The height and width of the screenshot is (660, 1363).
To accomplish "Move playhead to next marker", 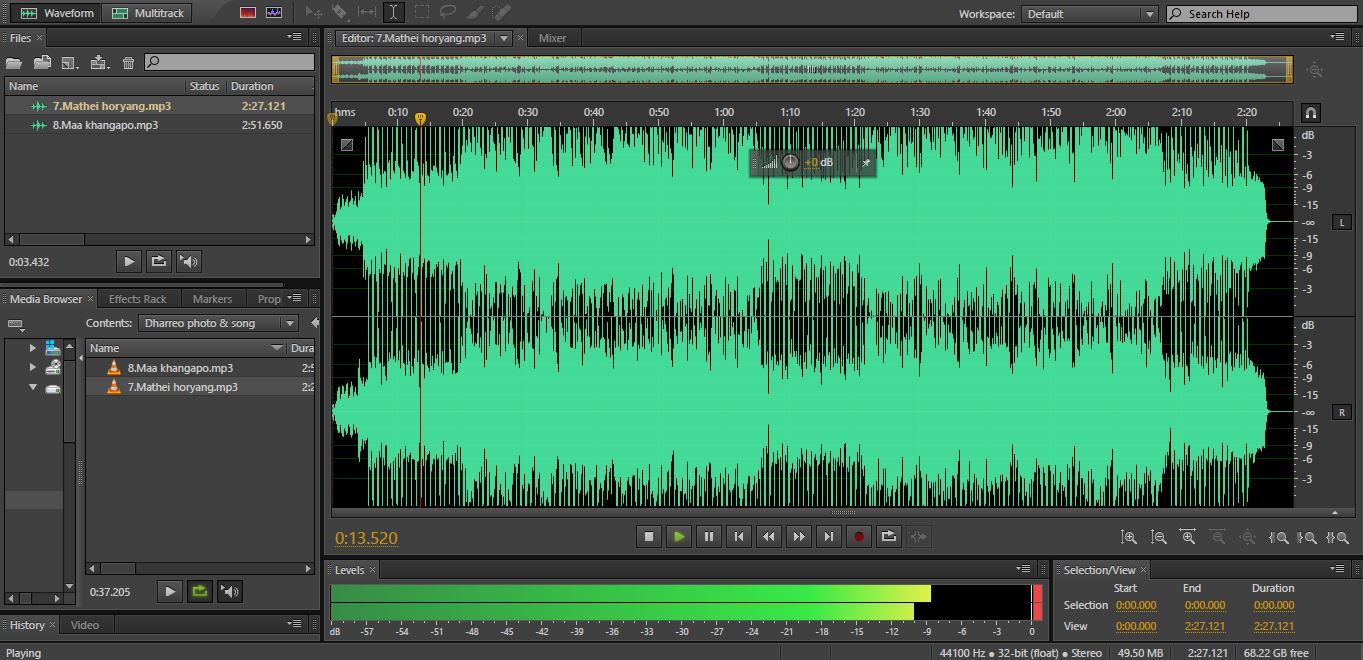I will click(x=829, y=537).
